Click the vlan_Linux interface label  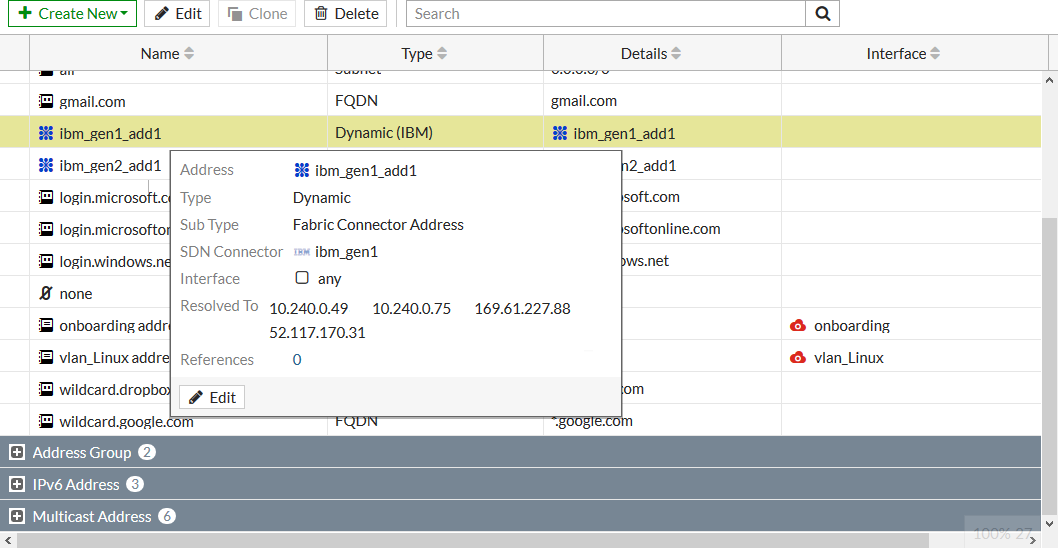pyautogui.click(x=849, y=358)
